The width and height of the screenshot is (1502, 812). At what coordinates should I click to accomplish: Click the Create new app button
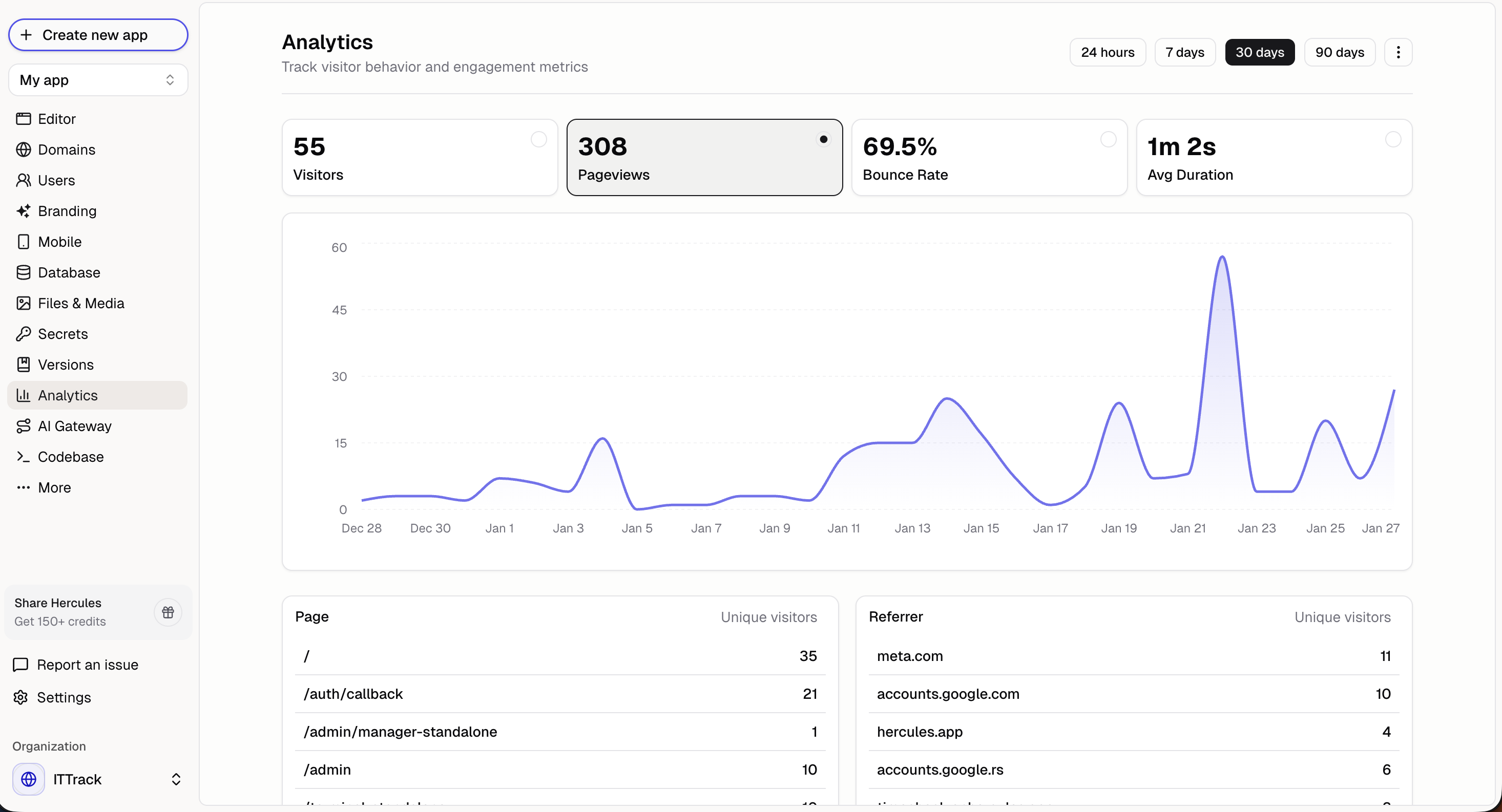(98, 35)
